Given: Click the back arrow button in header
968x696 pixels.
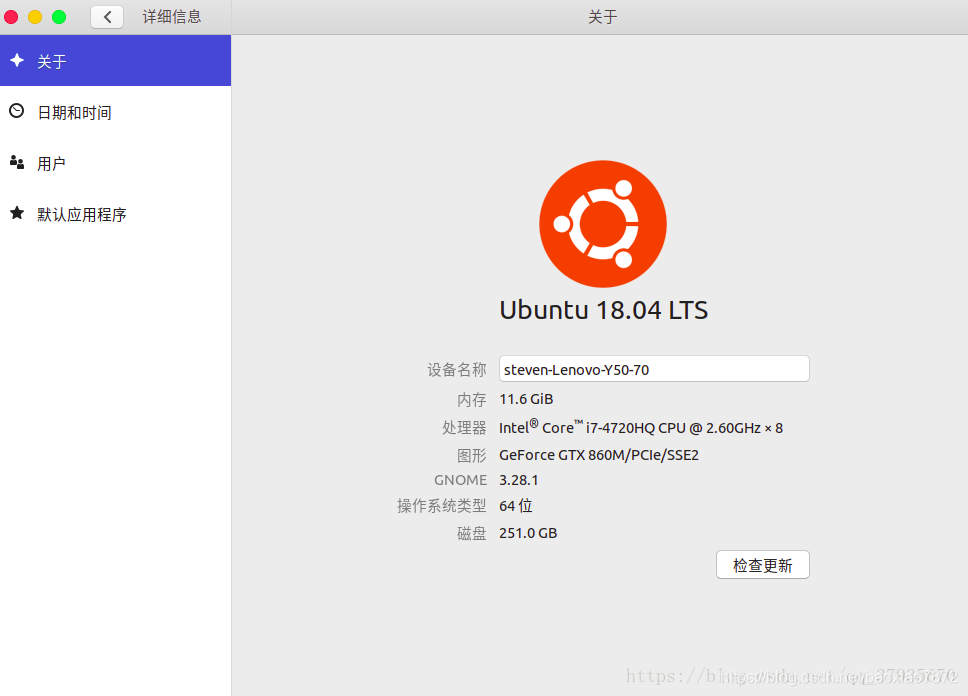Looking at the screenshot, I should tap(107, 17).
